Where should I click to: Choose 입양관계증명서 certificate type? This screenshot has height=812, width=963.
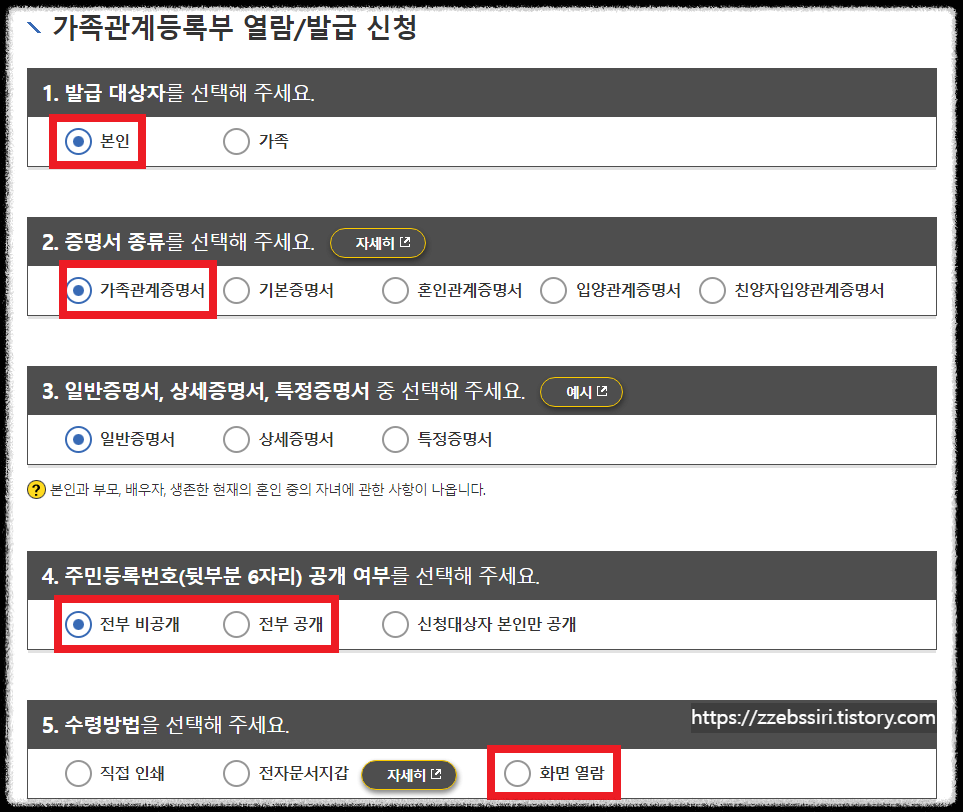(553, 290)
